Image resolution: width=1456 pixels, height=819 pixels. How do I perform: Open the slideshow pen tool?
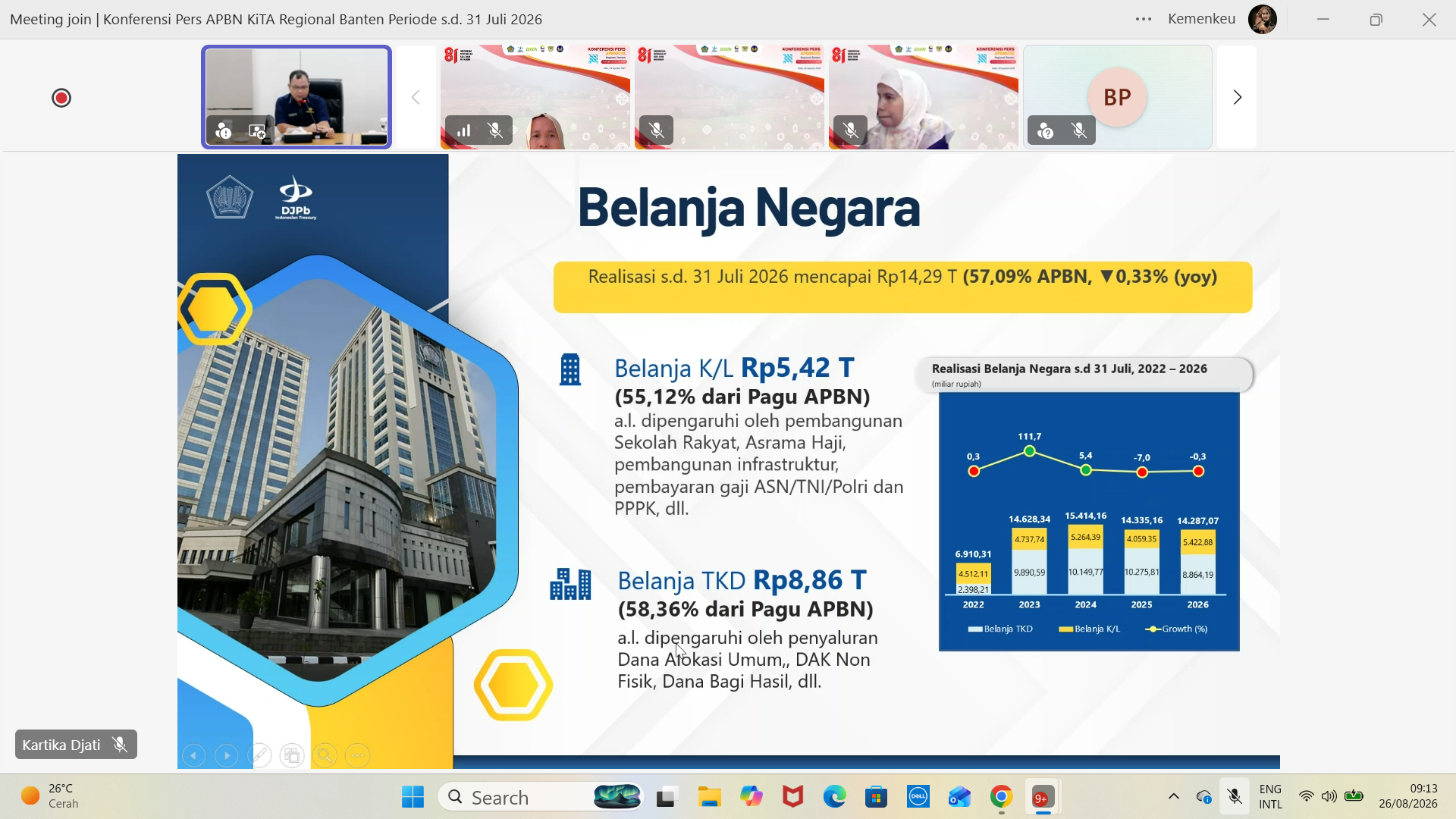coord(259,755)
